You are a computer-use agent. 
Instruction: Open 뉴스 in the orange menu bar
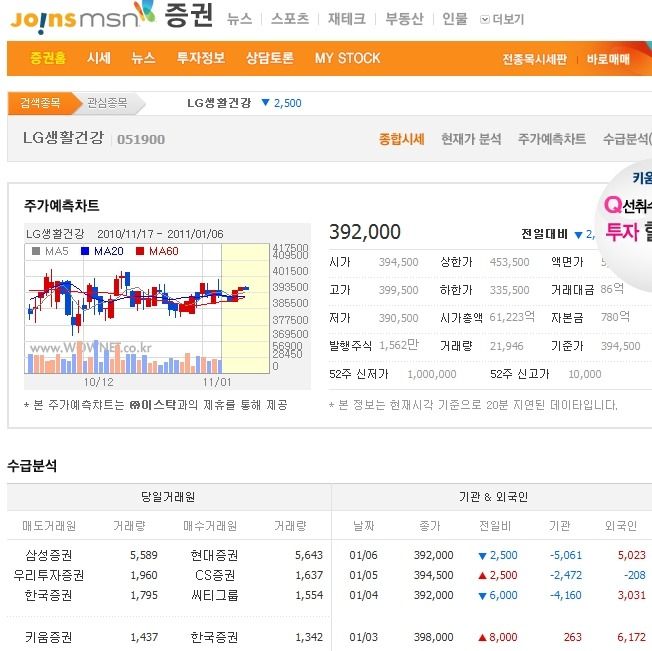click(x=143, y=58)
